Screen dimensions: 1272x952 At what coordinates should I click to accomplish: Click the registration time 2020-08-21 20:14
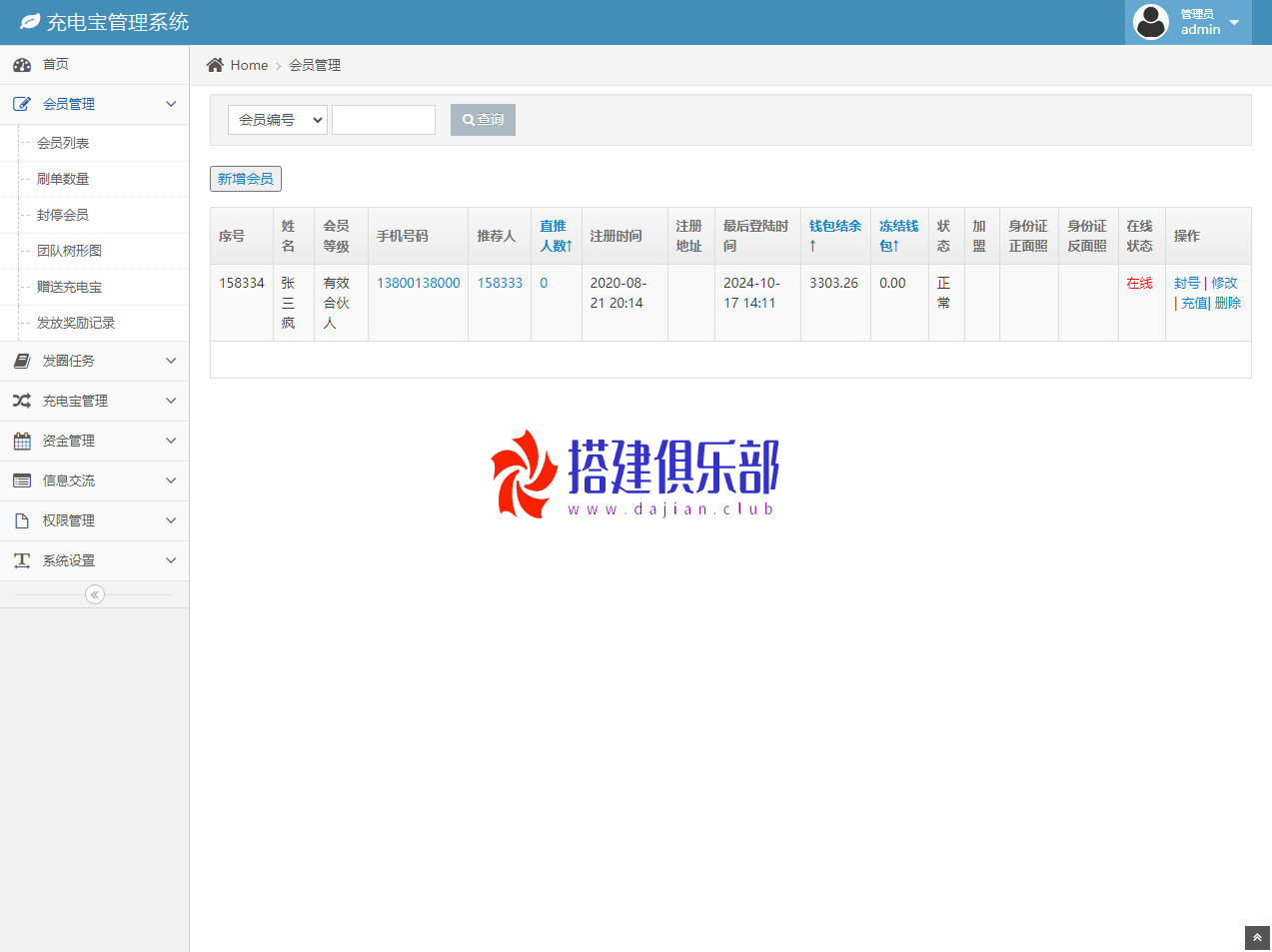point(619,293)
